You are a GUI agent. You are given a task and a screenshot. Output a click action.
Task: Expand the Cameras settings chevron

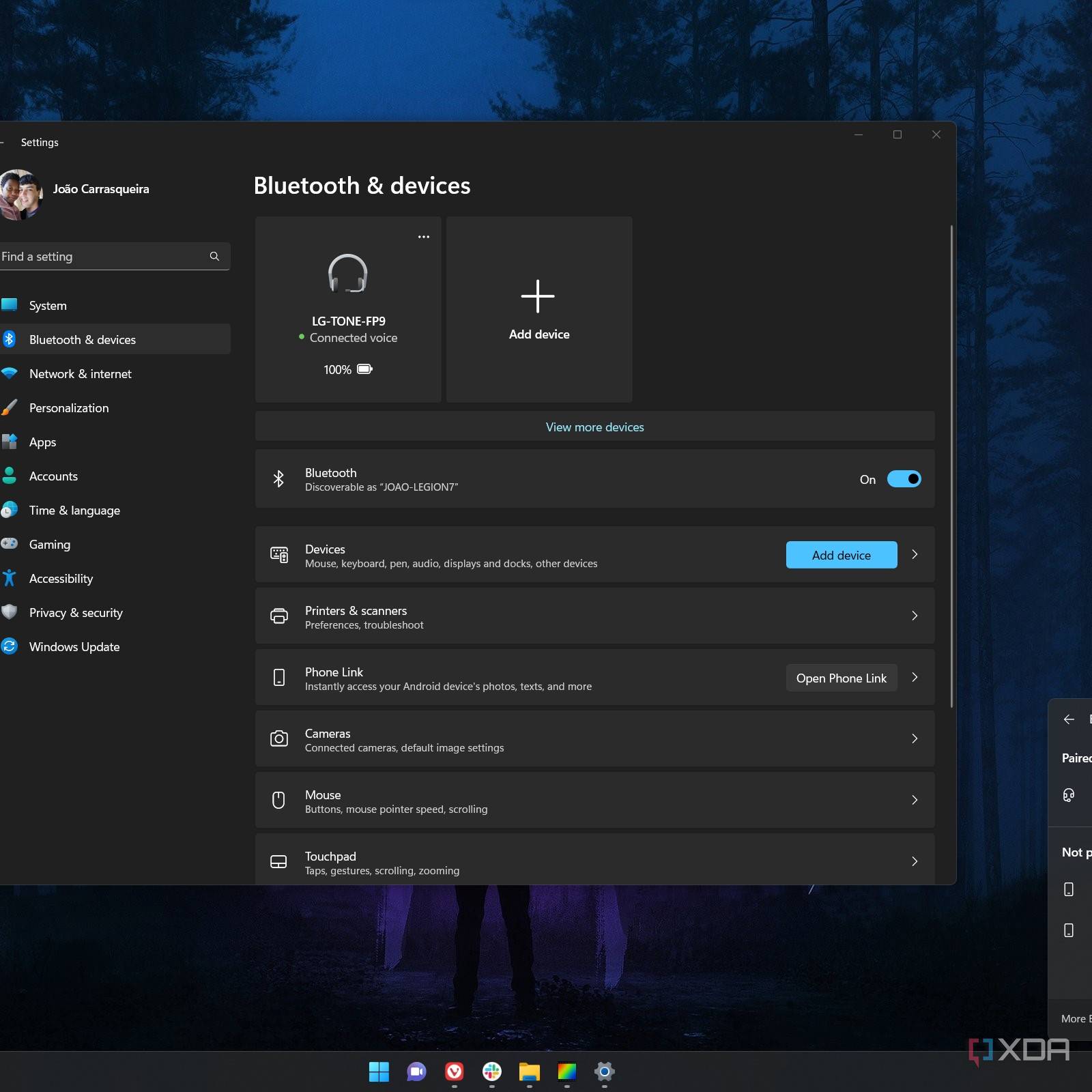[915, 739]
